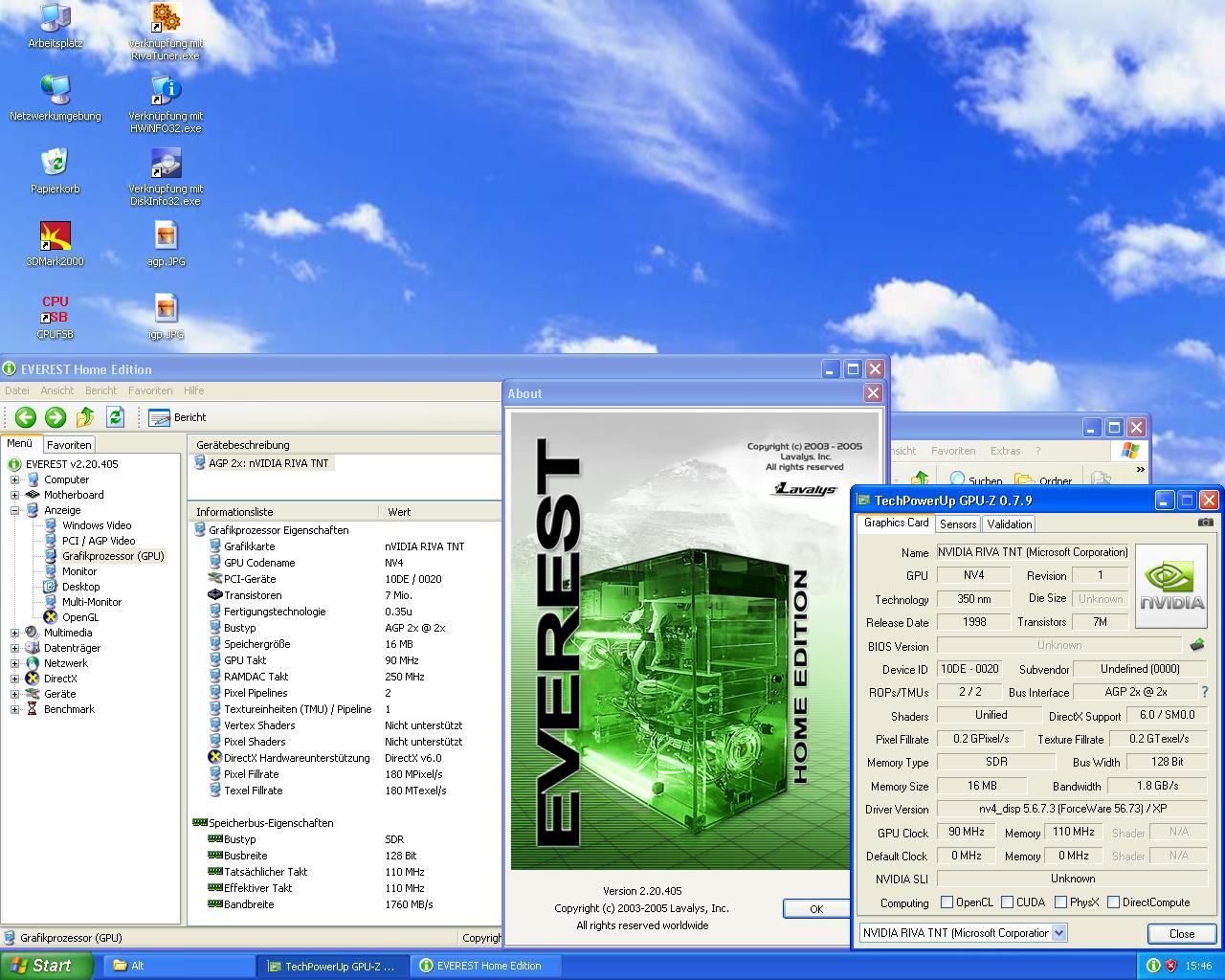The image size is (1225, 980).
Task: Select the 'Bandbreite' row in Speicherbus list
Action: click(x=345, y=904)
